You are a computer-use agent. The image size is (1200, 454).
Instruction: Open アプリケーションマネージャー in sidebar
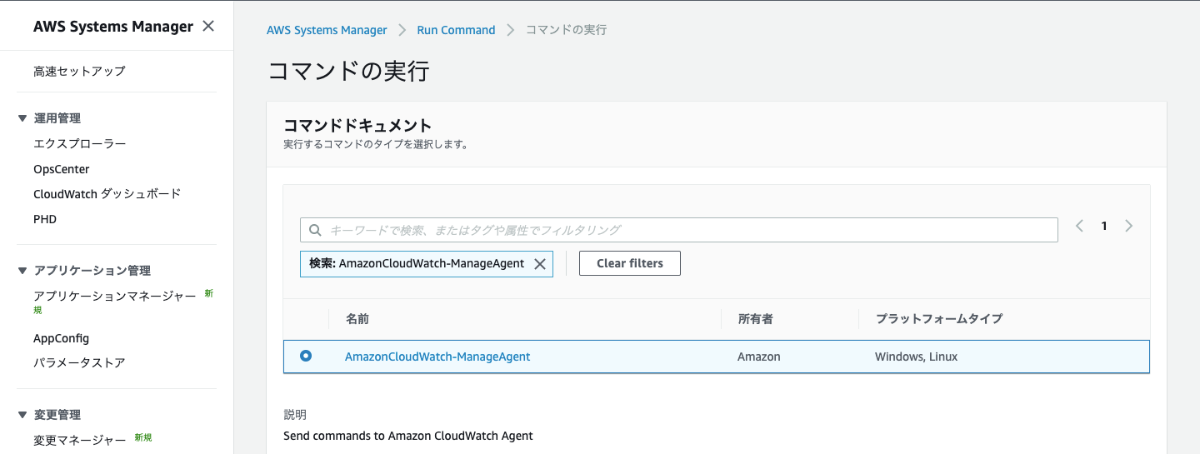tap(115, 296)
